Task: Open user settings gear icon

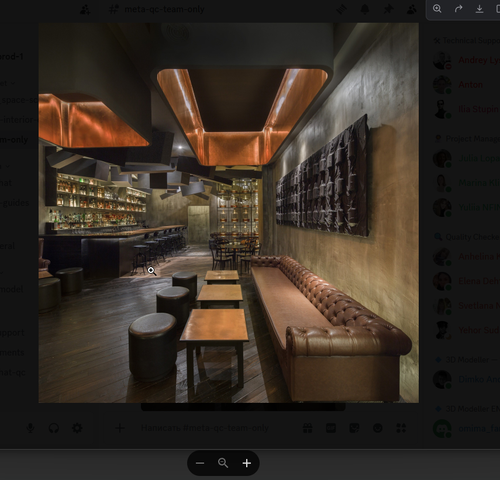Action: pyautogui.click(x=77, y=428)
